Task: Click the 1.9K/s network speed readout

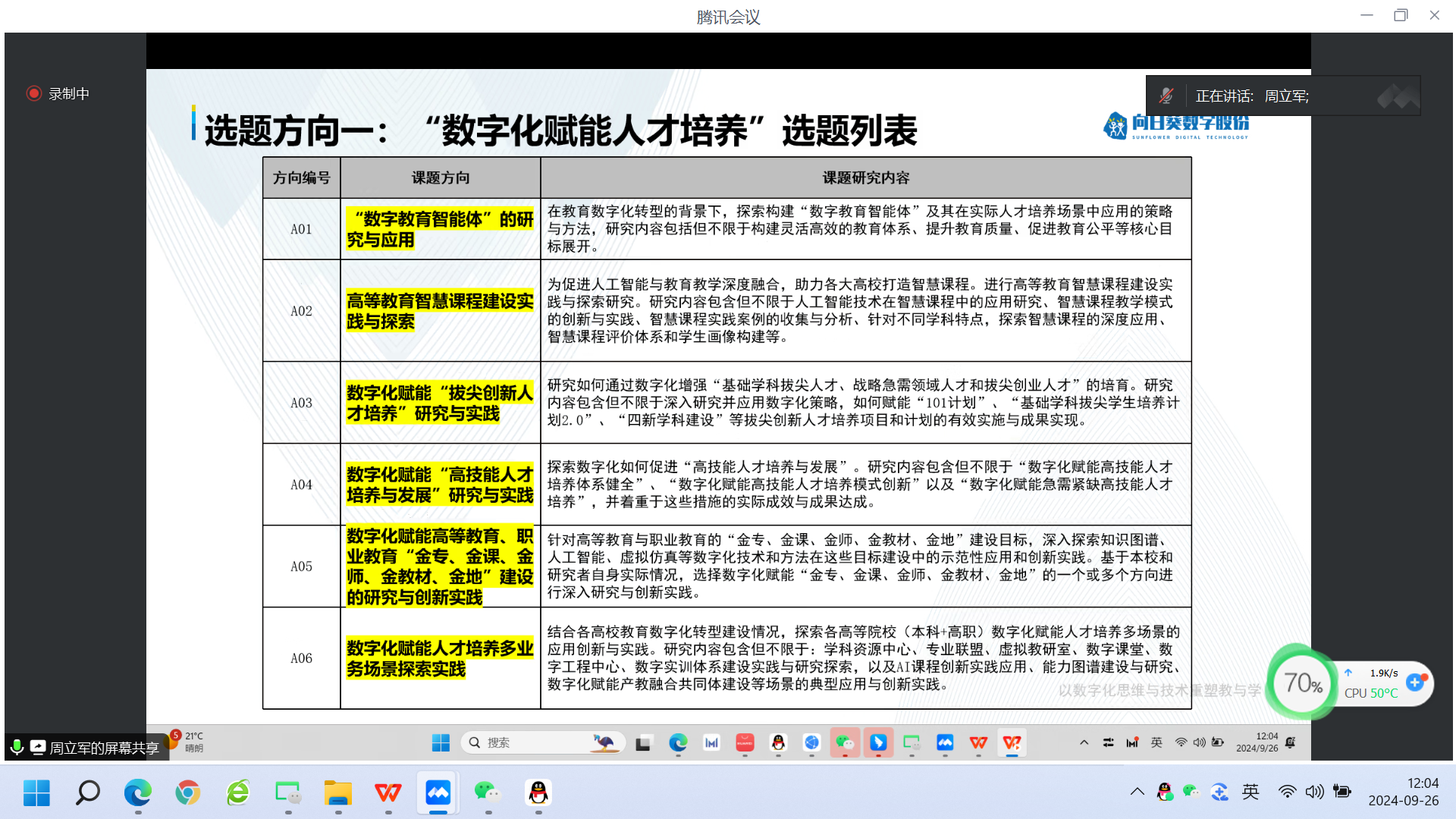Action: coord(1384,673)
